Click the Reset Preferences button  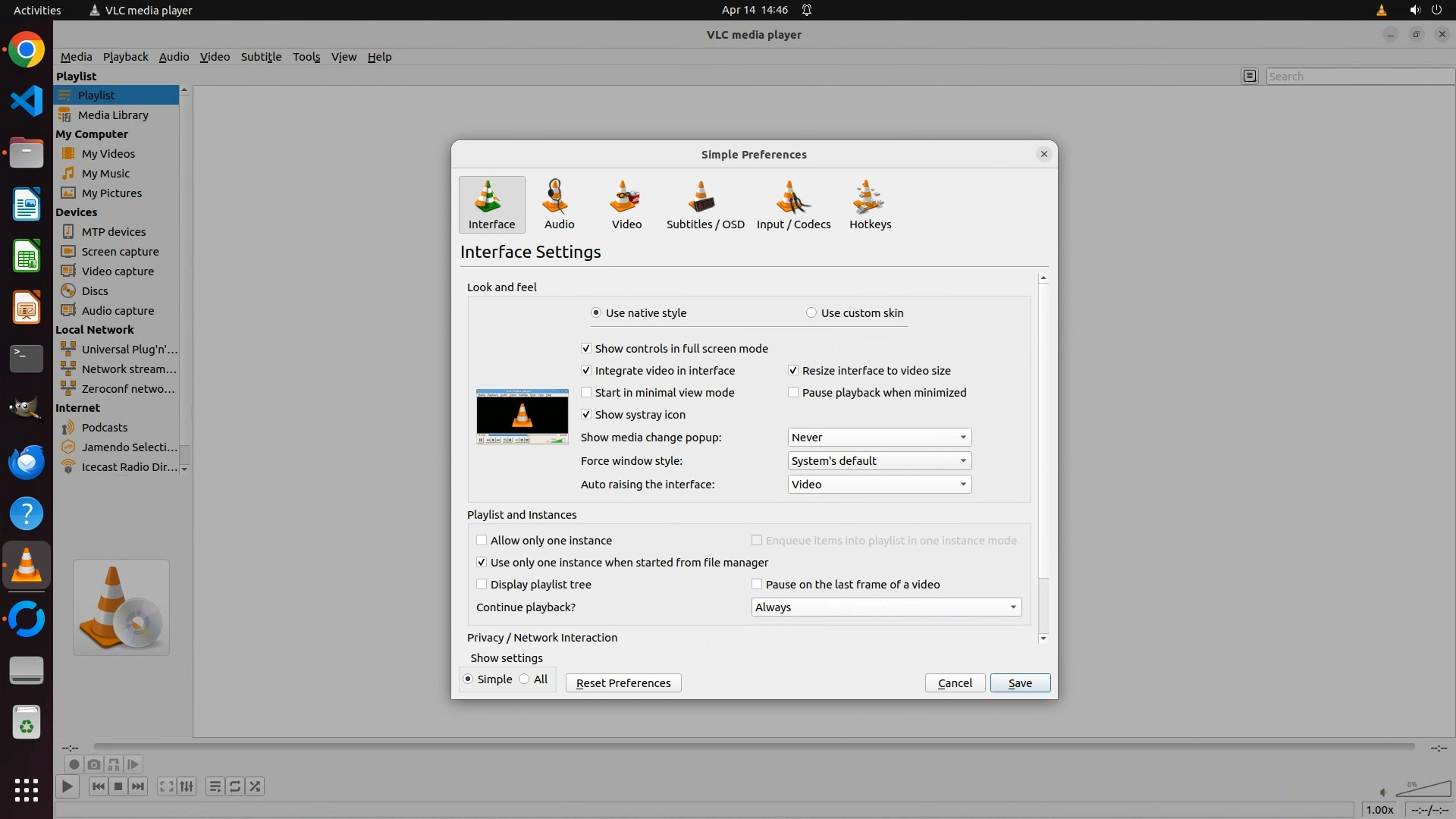pos(623,683)
